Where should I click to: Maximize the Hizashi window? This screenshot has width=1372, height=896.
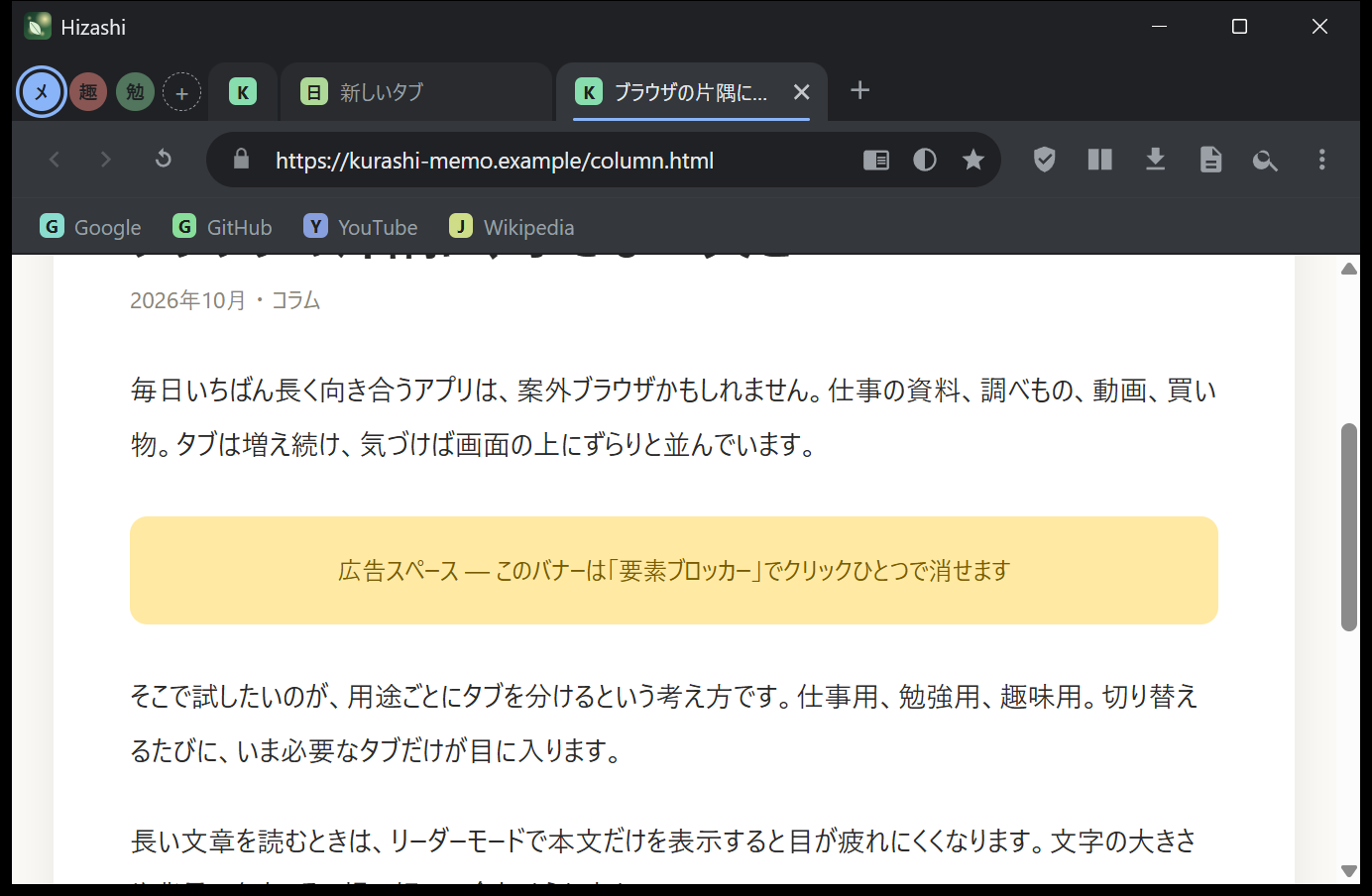(1239, 27)
